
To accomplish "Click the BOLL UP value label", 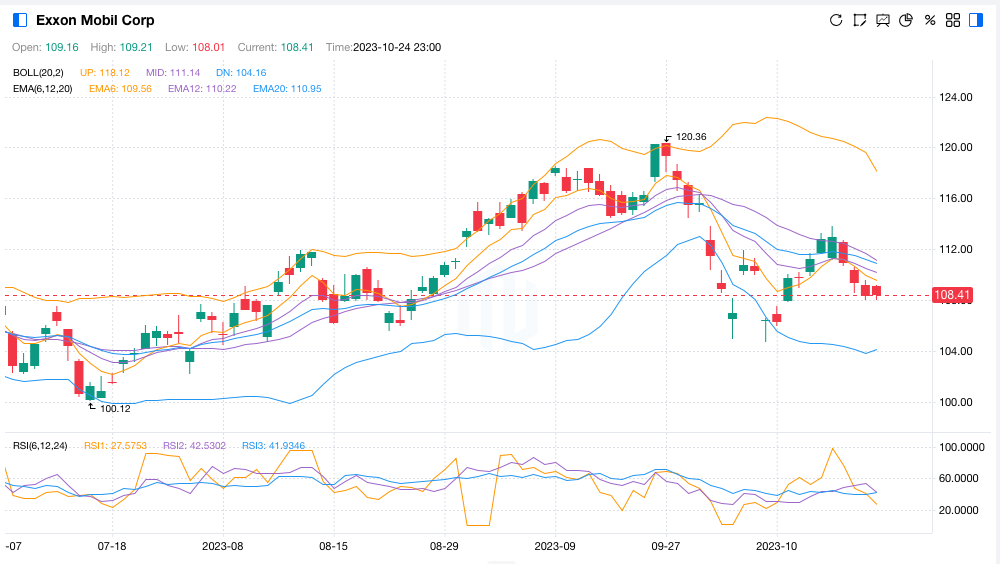I will (x=105, y=73).
